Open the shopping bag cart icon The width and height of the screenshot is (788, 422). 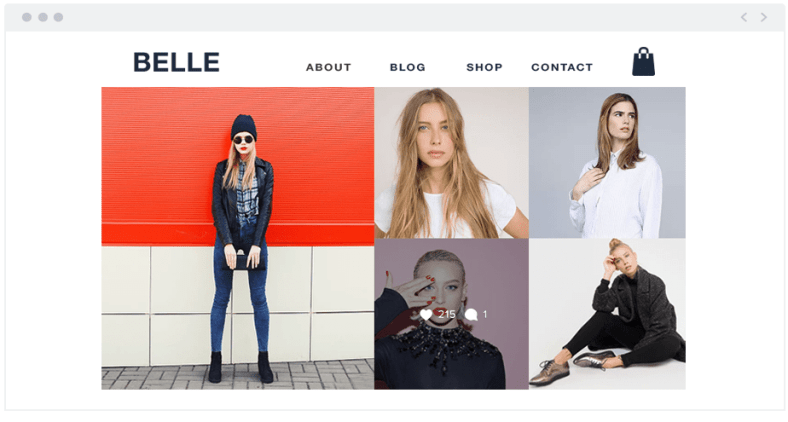click(643, 62)
